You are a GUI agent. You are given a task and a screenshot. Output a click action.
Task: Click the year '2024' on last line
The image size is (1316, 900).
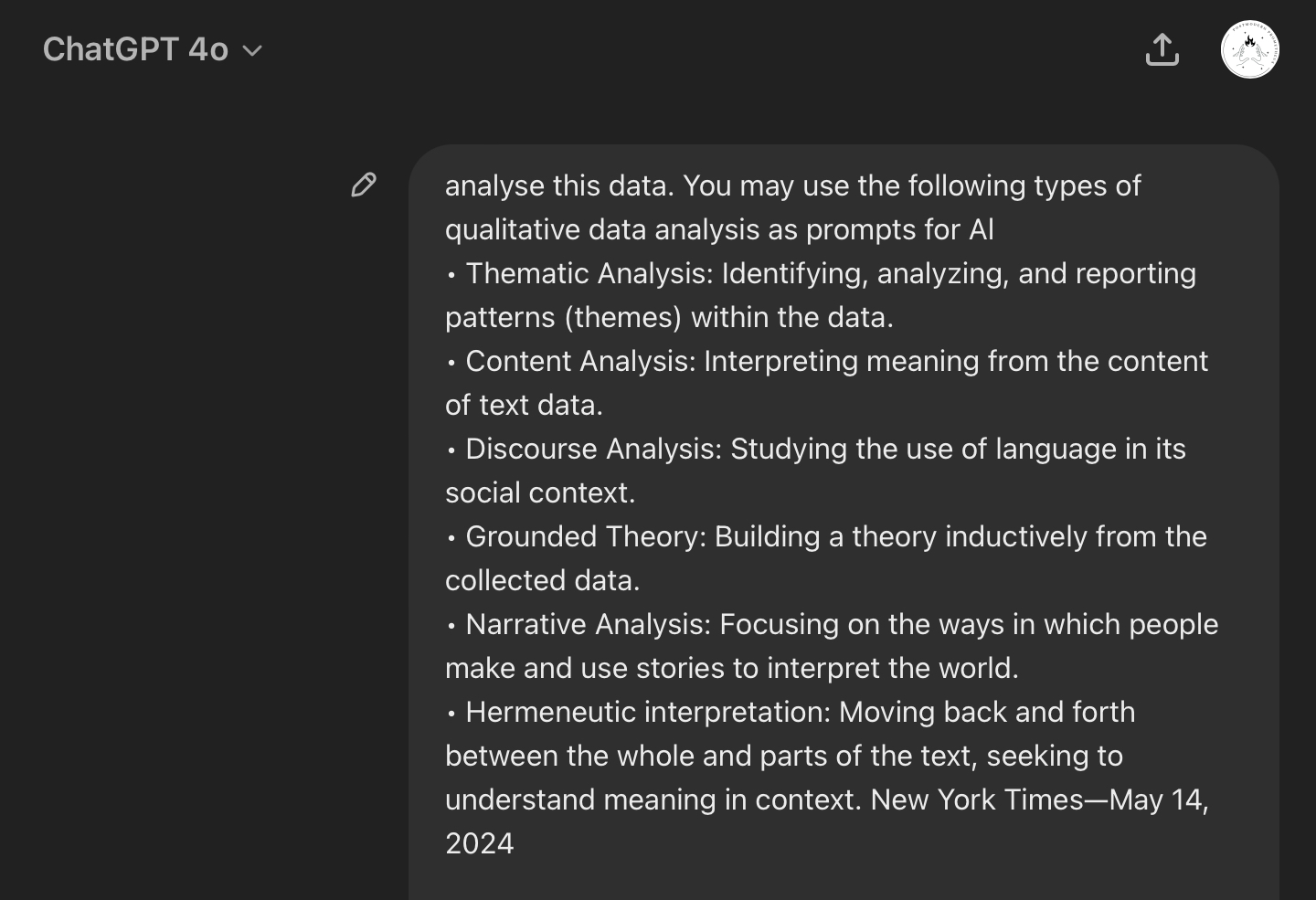click(479, 843)
